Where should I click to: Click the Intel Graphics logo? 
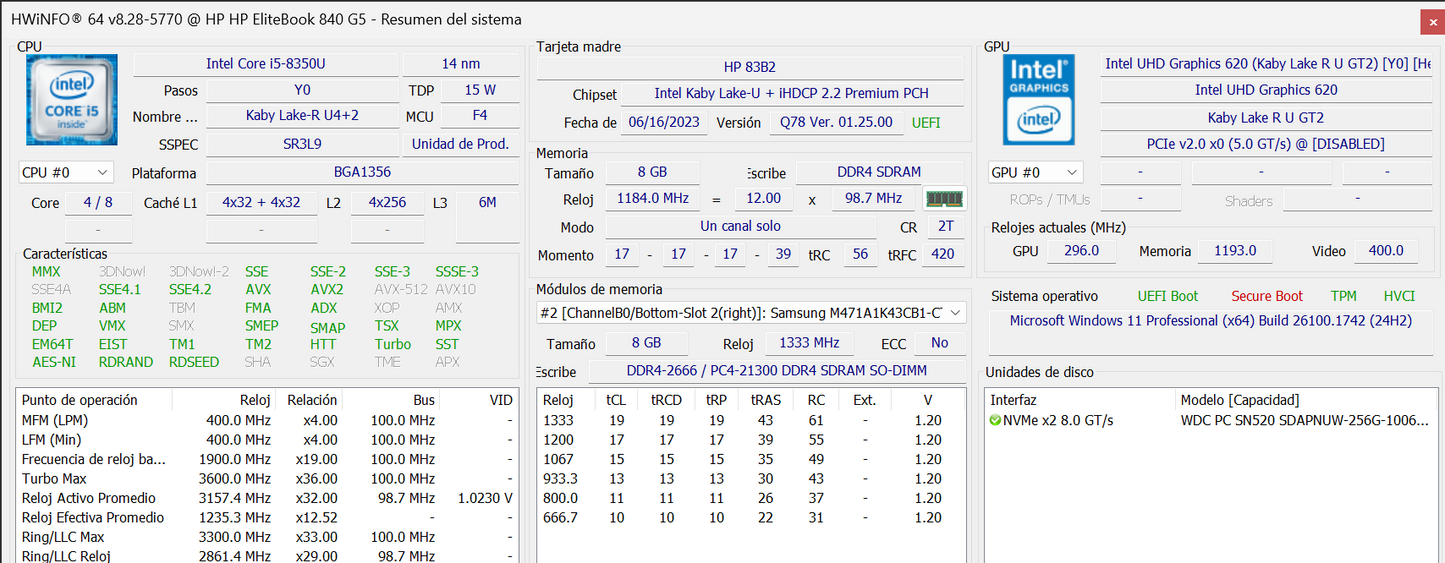pos(1039,99)
